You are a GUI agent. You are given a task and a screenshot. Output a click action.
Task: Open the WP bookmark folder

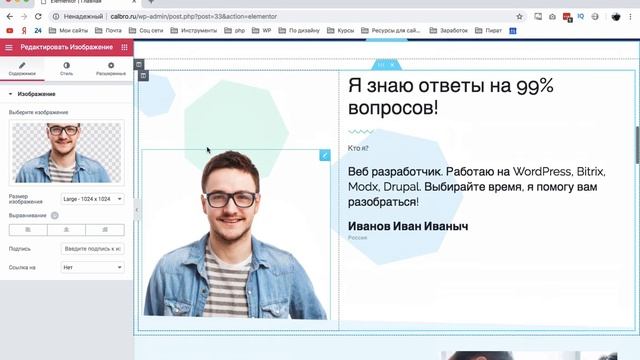(x=262, y=31)
